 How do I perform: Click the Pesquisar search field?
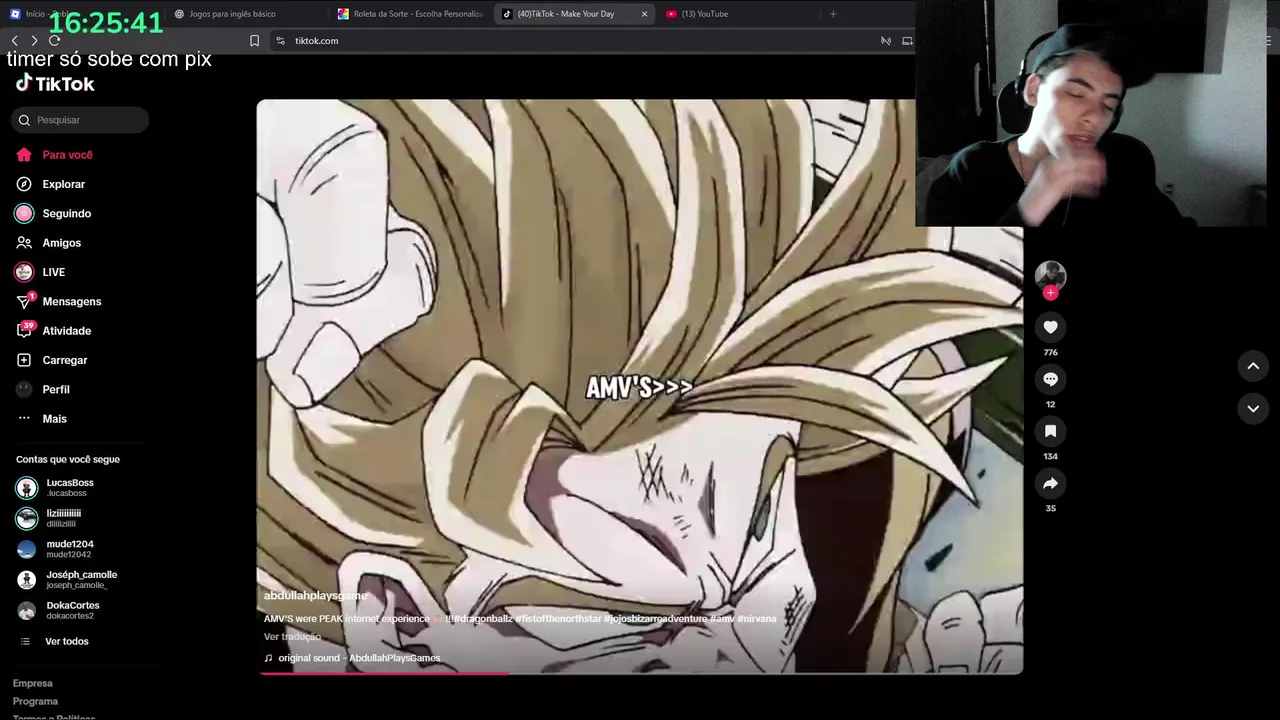pos(80,120)
